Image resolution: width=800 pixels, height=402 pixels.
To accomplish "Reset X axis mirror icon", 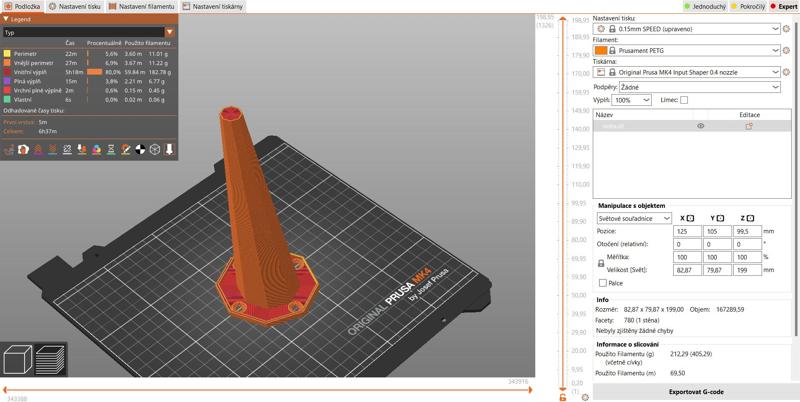I will (x=690, y=218).
